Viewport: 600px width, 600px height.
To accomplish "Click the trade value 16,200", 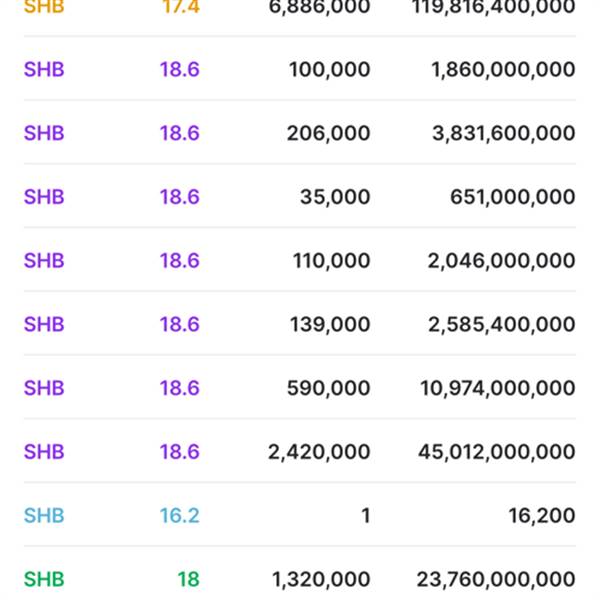I will 541,516.
